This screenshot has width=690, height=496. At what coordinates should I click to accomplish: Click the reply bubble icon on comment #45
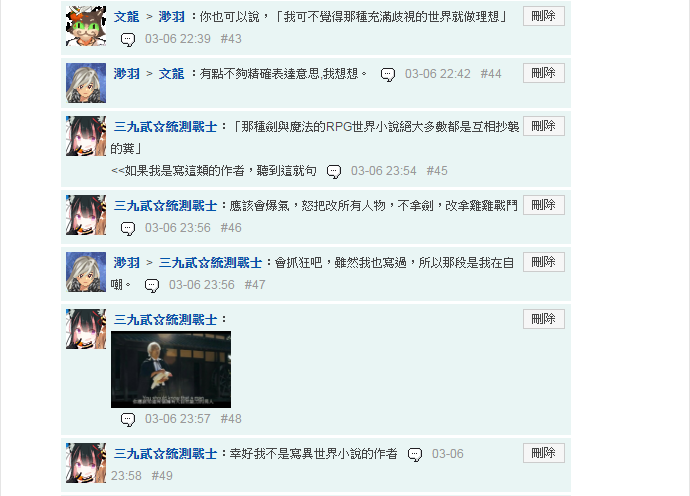click(334, 171)
